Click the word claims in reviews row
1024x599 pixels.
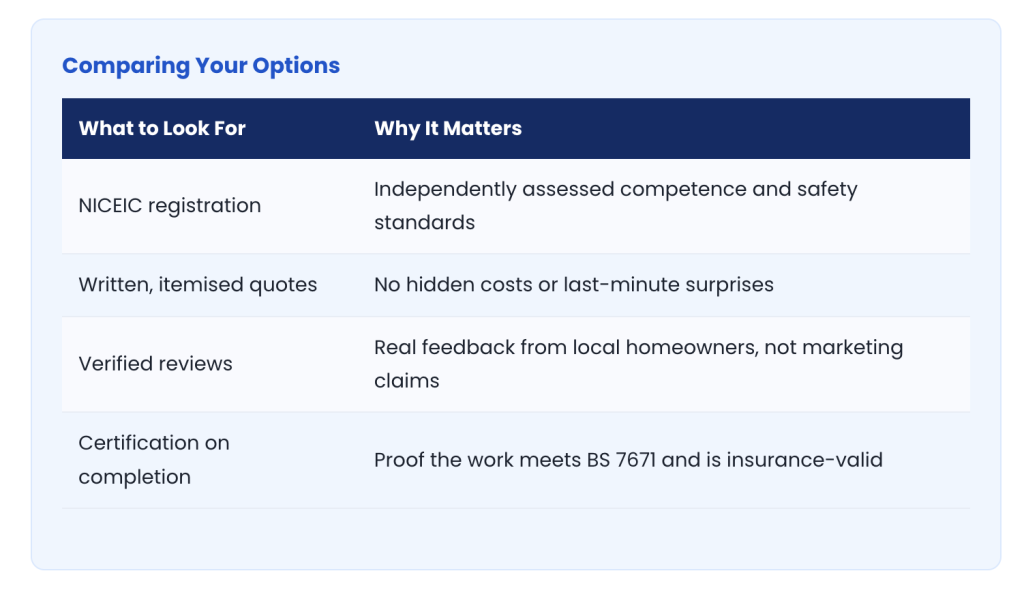coord(407,381)
